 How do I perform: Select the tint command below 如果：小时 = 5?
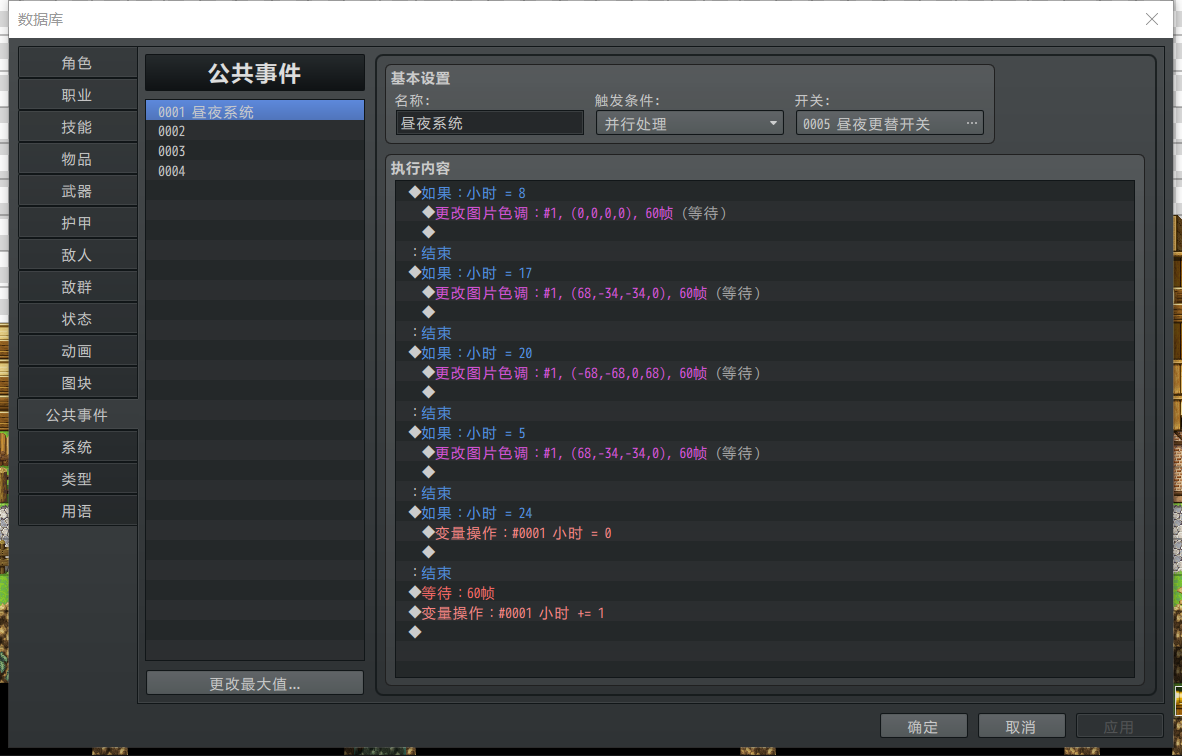tap(765, 453)
